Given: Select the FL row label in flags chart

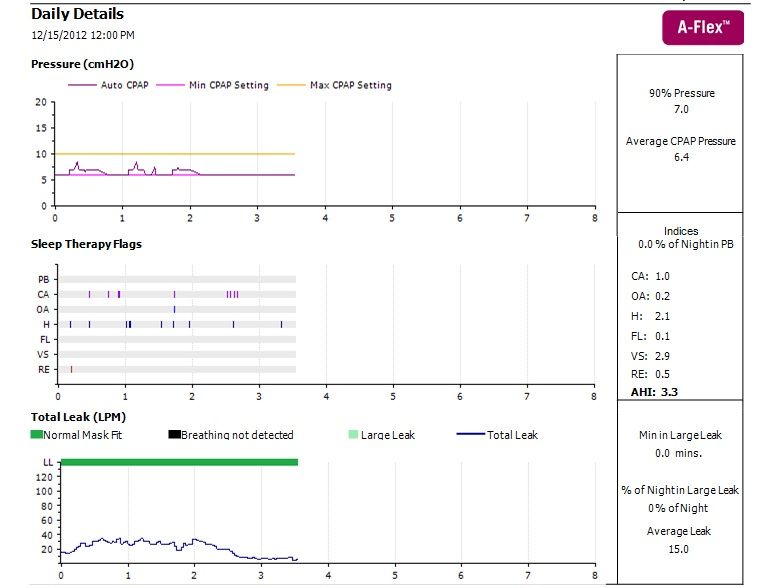Looking at the screenshot, I should coord(43,340).
